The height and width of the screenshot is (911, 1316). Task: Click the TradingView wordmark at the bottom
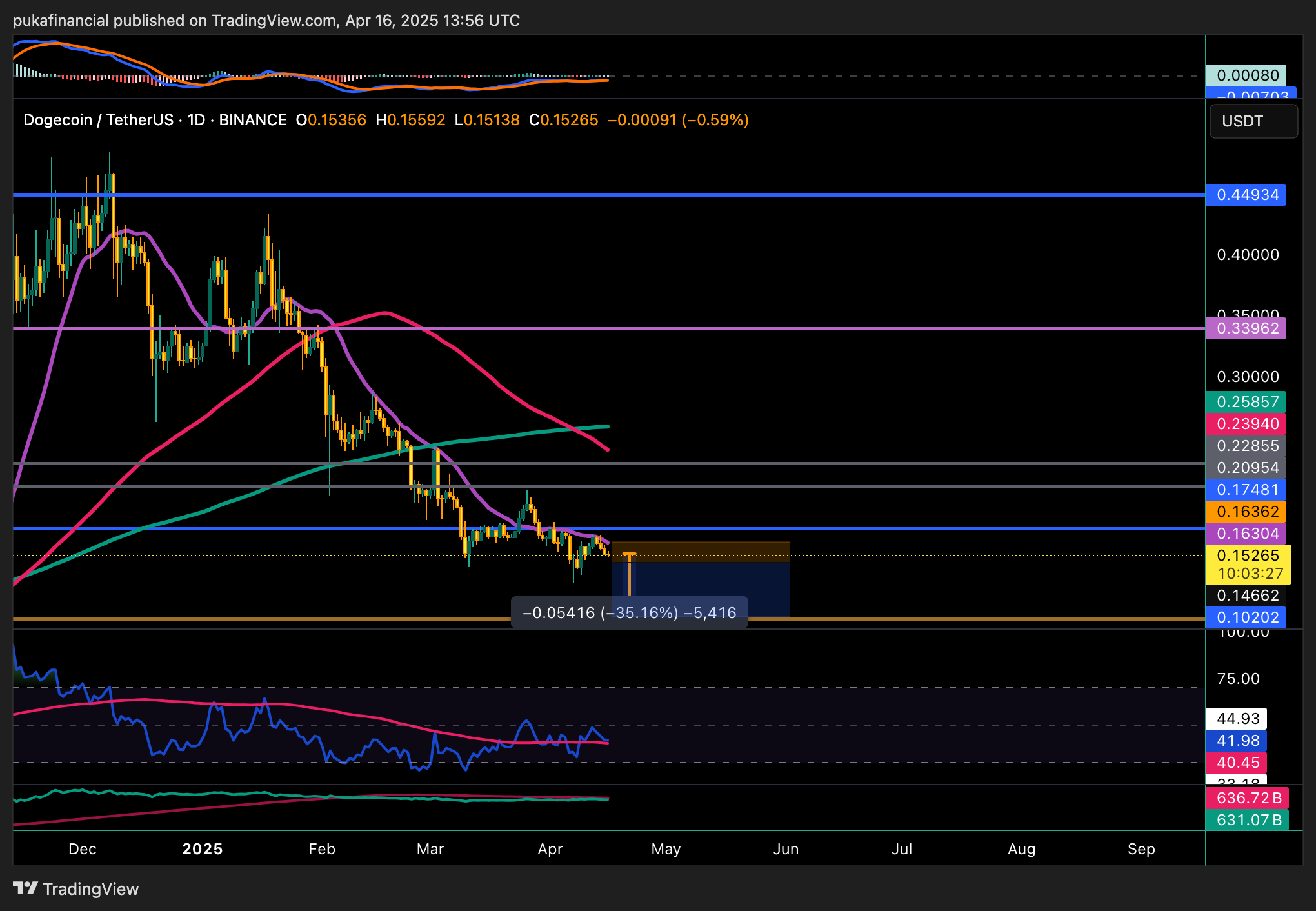pos(90,889)
